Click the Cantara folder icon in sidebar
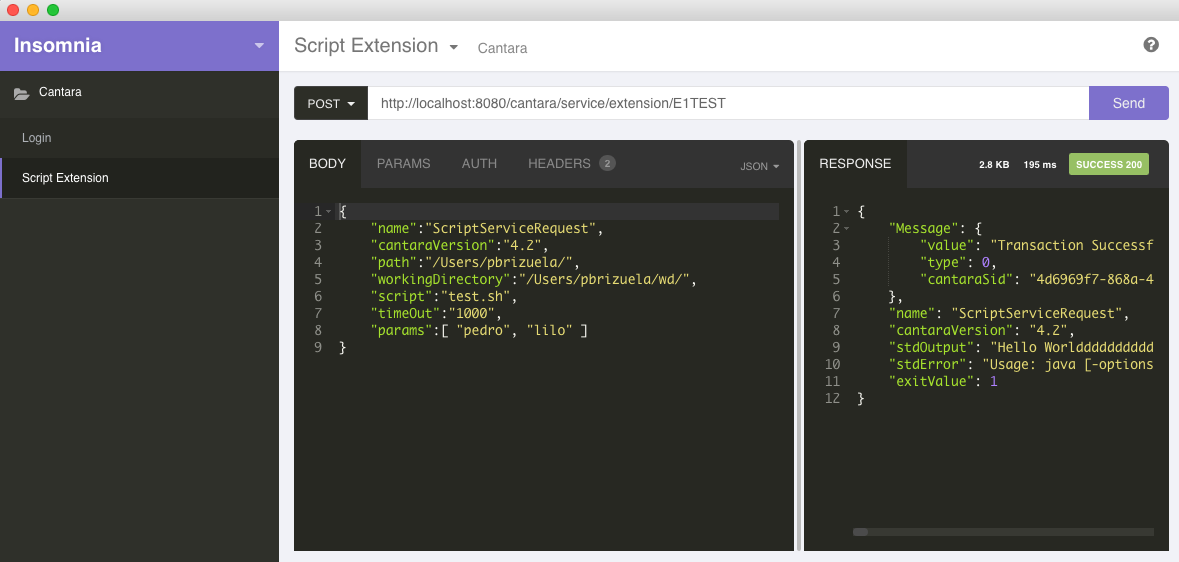 [21, 93]
